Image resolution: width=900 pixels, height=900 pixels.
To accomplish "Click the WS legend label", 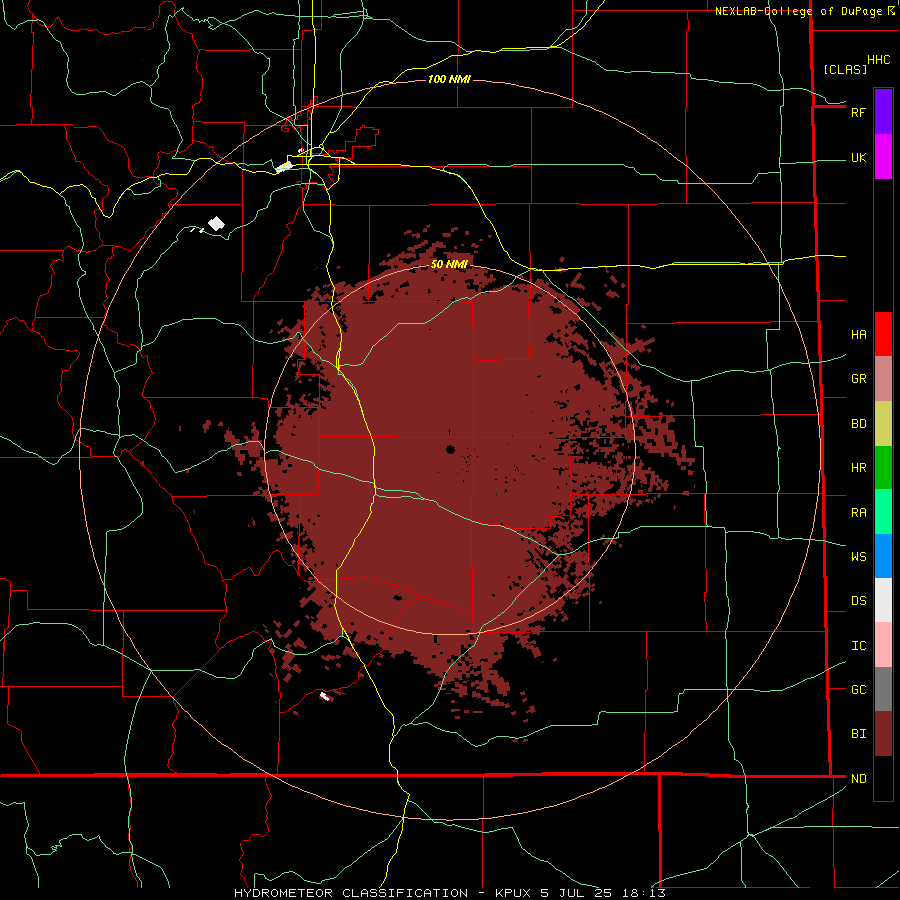I will 858,557.
